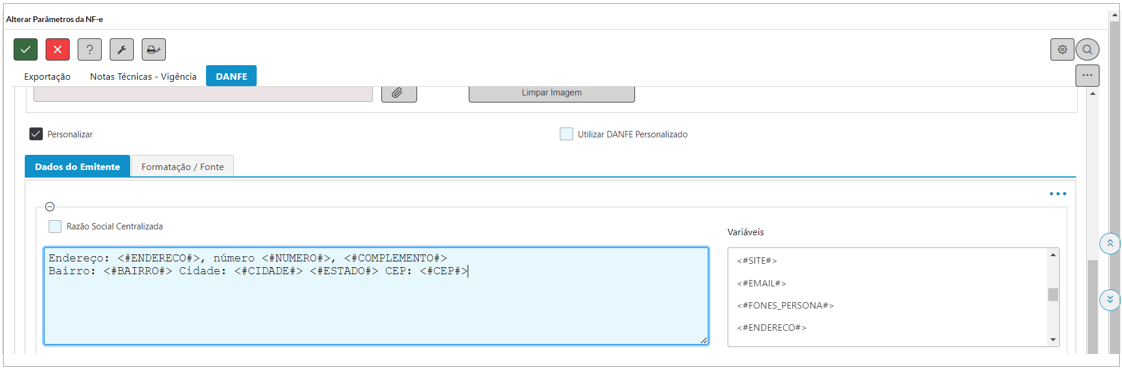Switch to the Exportação tab
The width and height of the screenshot is (1122, 369).
point(47,77)
